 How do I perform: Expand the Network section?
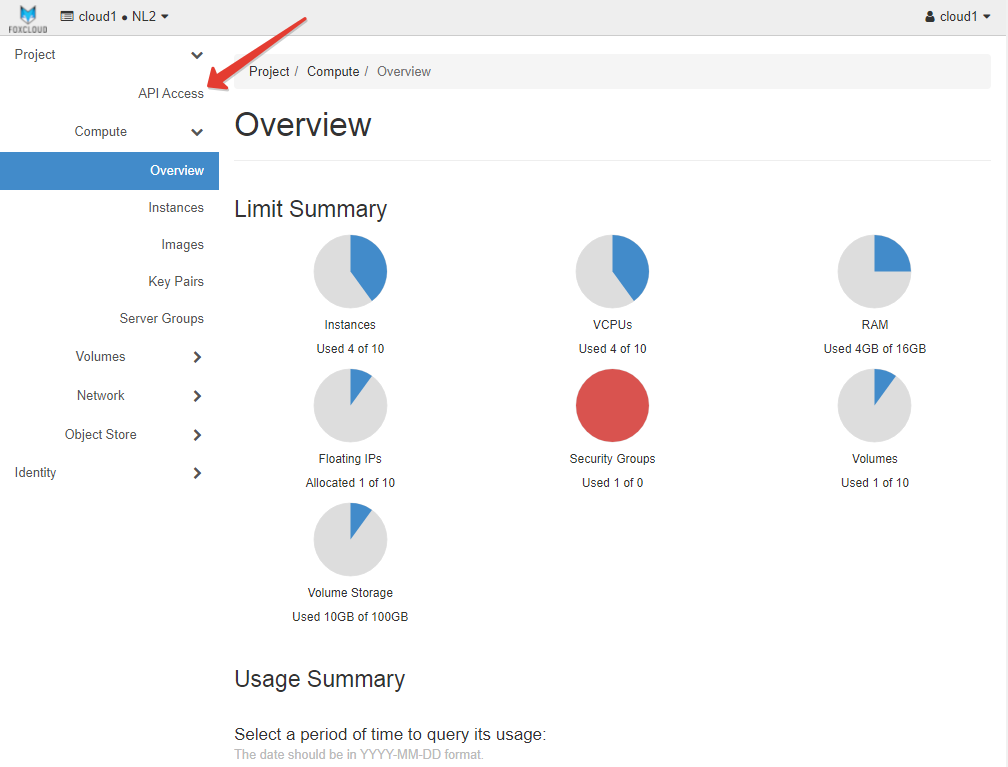197,396
